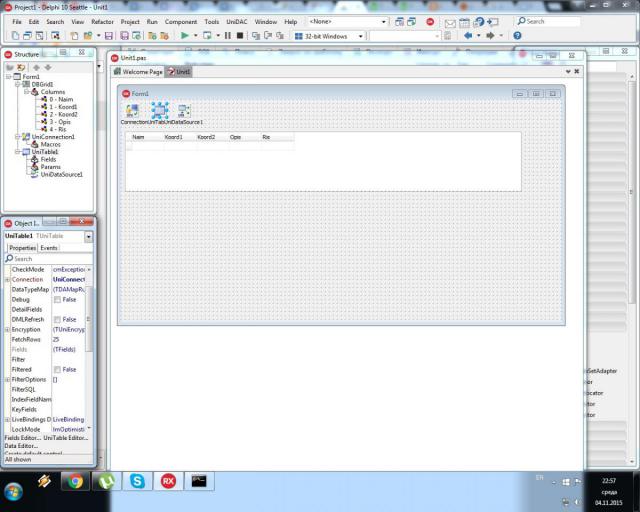The image size is (640, 512).
Task: Click the calendar icon in top toolbar
Action: [464, 22]
